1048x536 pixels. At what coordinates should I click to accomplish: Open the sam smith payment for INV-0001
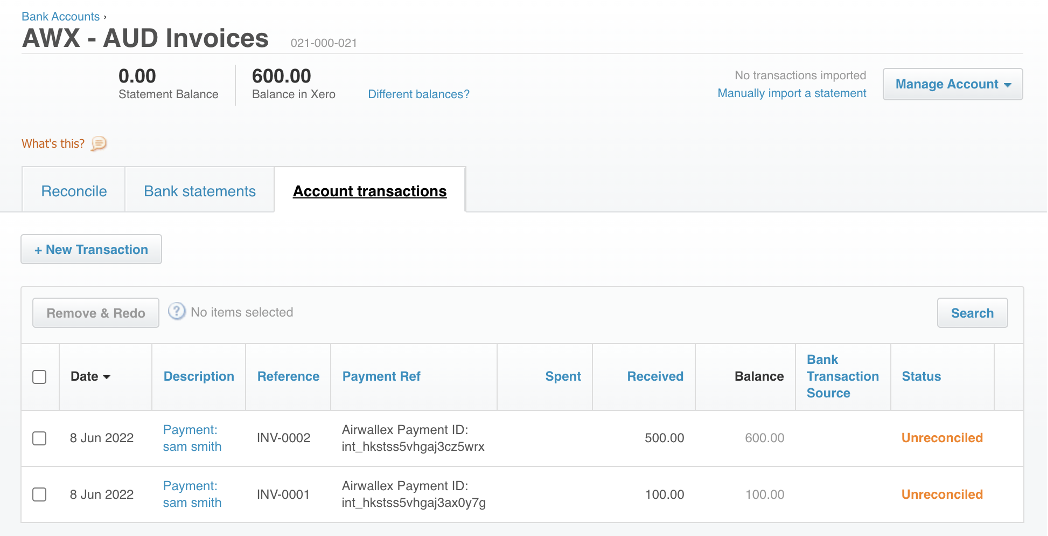point(191,494)
